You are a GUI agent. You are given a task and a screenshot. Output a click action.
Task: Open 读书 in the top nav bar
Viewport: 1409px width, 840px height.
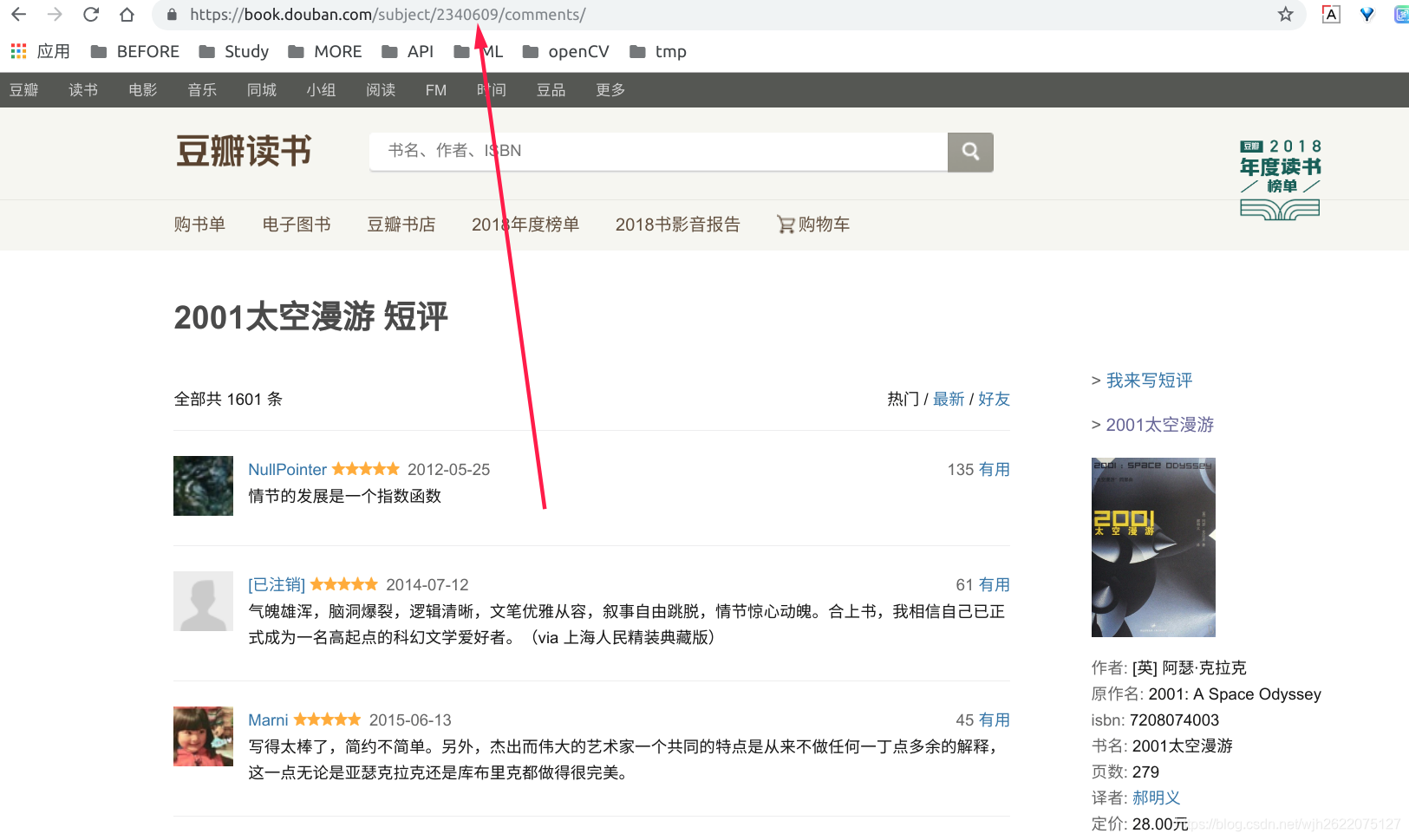pos(83,90)
